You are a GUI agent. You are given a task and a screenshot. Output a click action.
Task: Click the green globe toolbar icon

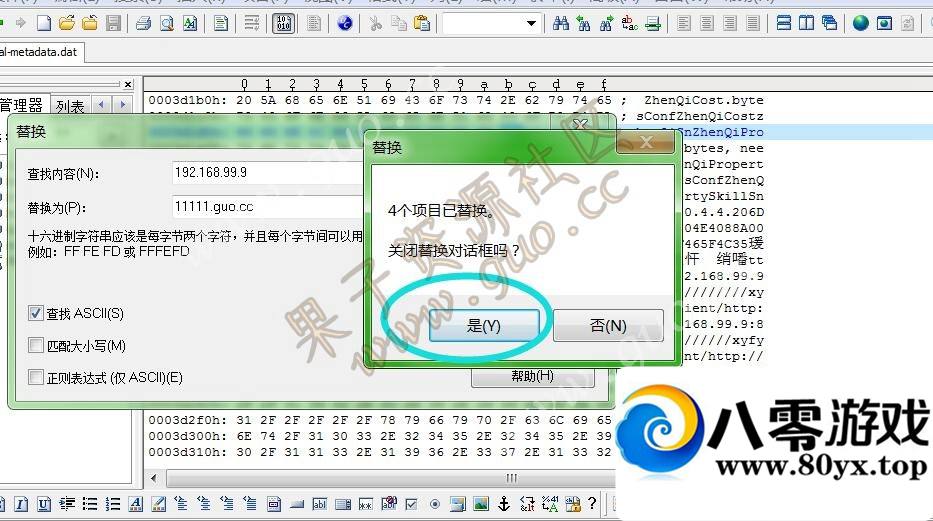pyautogui.click(x=860, y=23)
